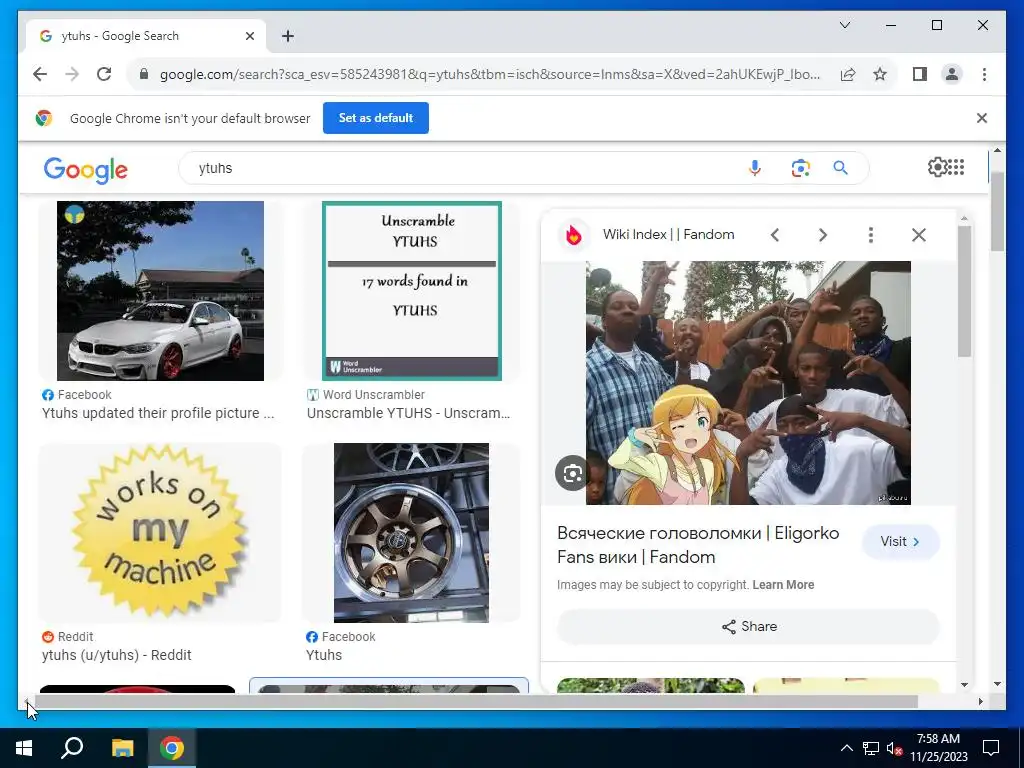
Task: Open Windows Start menu
Action: [x=24, y=748]
